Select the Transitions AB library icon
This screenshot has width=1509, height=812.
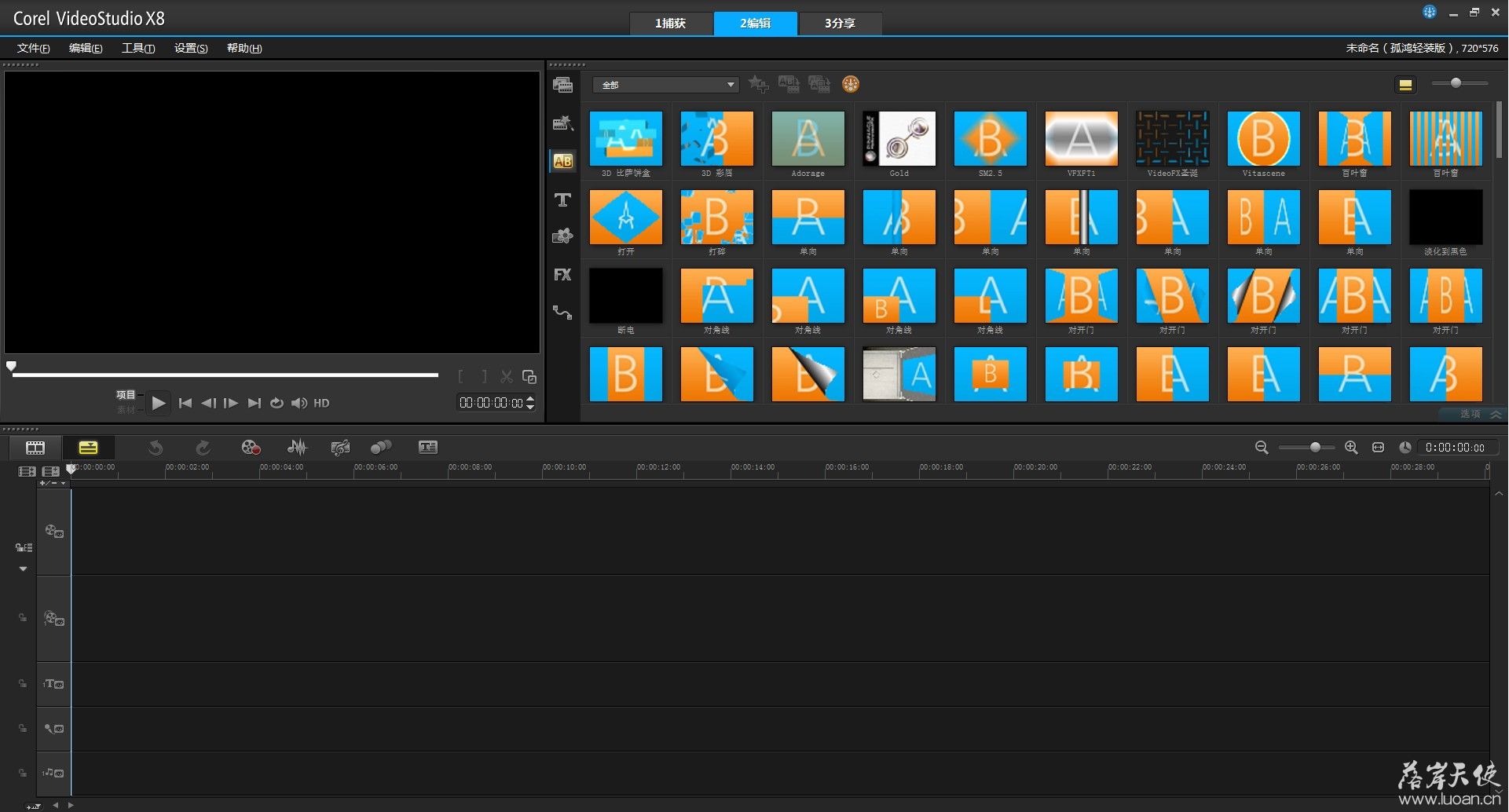tap(562, 161)
